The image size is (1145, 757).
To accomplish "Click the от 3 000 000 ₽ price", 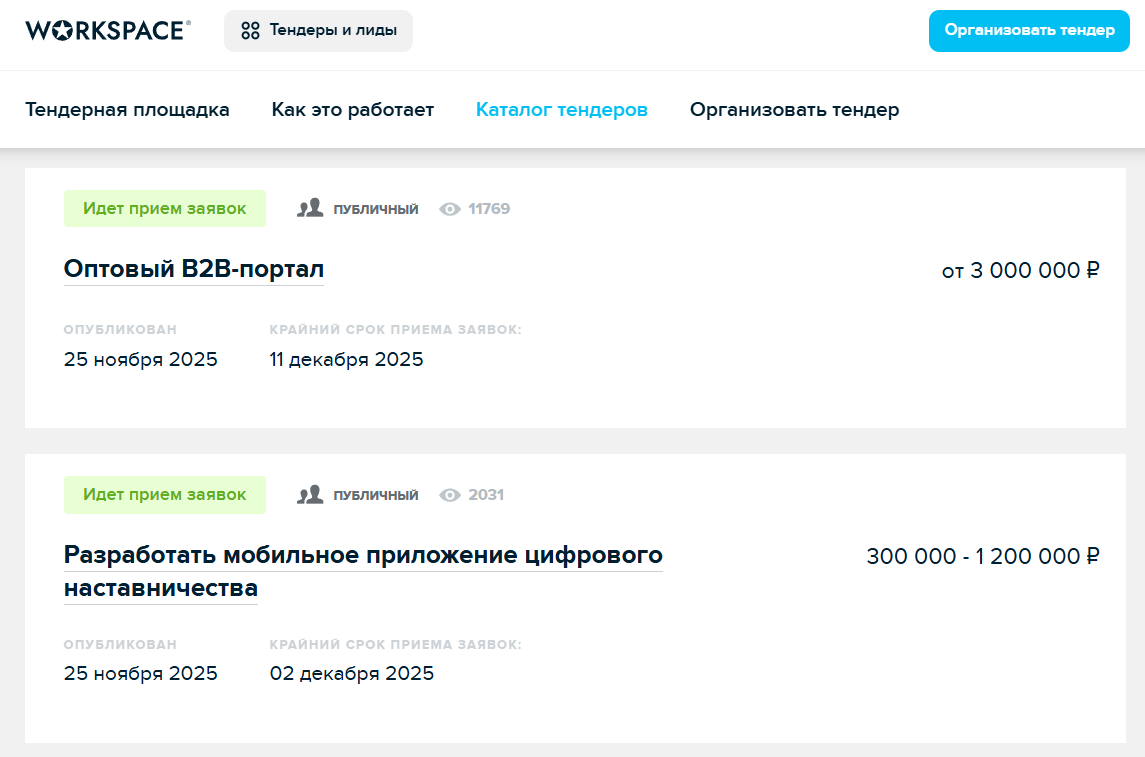I will point(1020,270).
